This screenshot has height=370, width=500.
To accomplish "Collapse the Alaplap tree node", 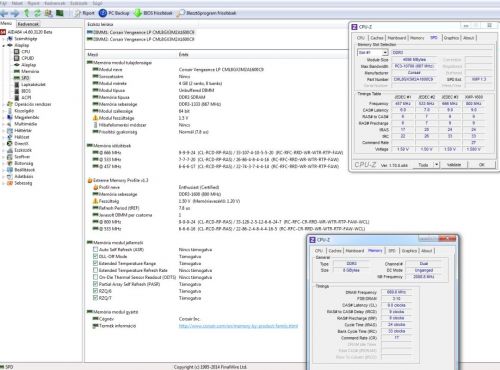I will pos(4,45).
